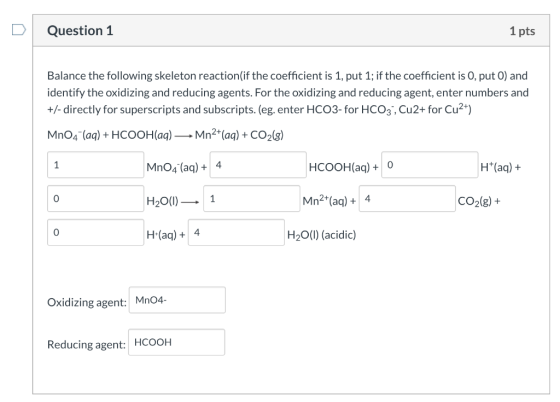
Task: Focus the product-side H+(aq) coefficient box
Action: pyautogui.click(x=95, y=232)
